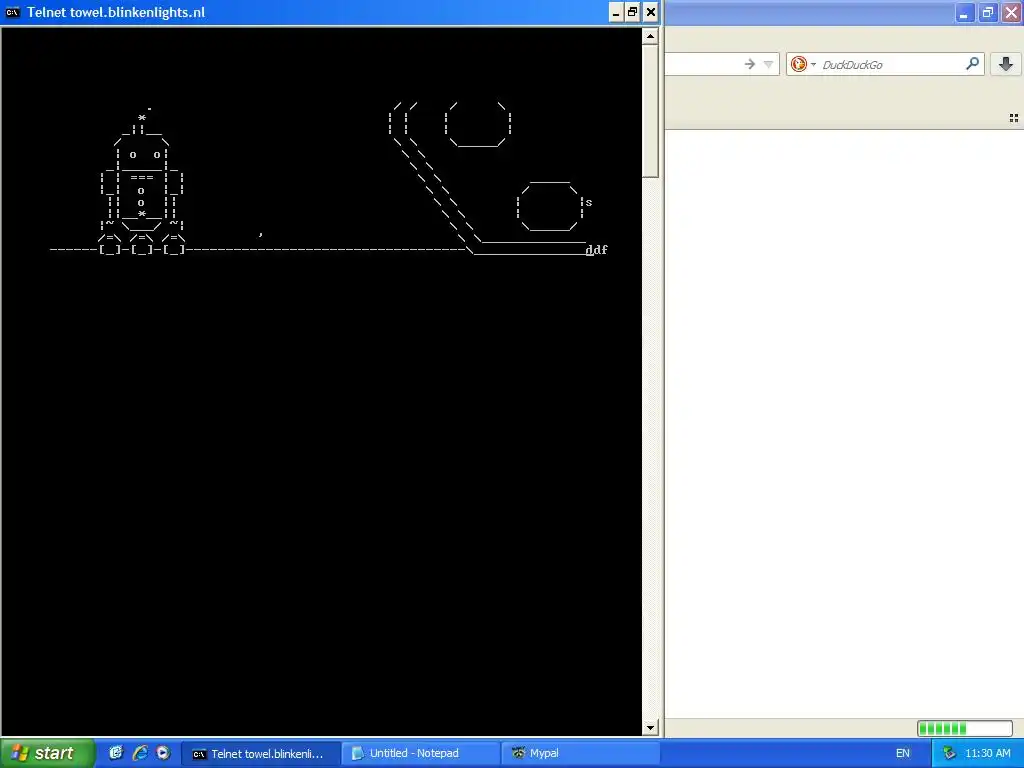Image resolution: width=1024 pixels, height=768 pixels.
Task: Click the 11:30 AM system clock
Action: point(987,754)
